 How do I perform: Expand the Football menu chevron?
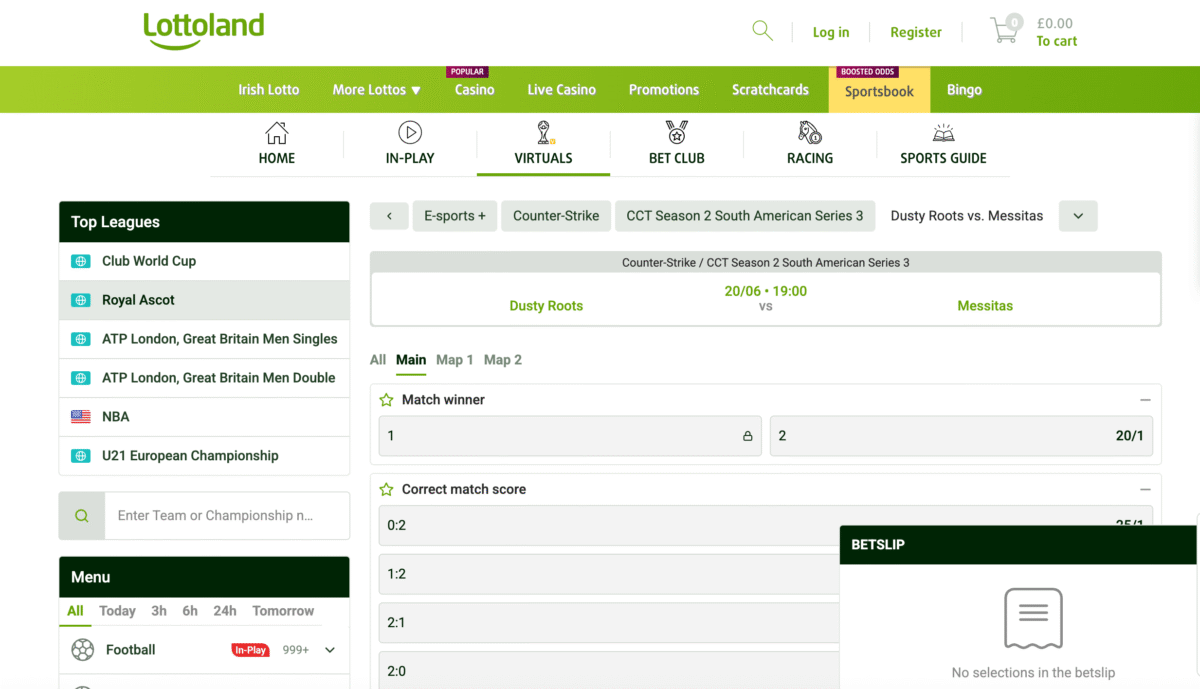point(330,650)
